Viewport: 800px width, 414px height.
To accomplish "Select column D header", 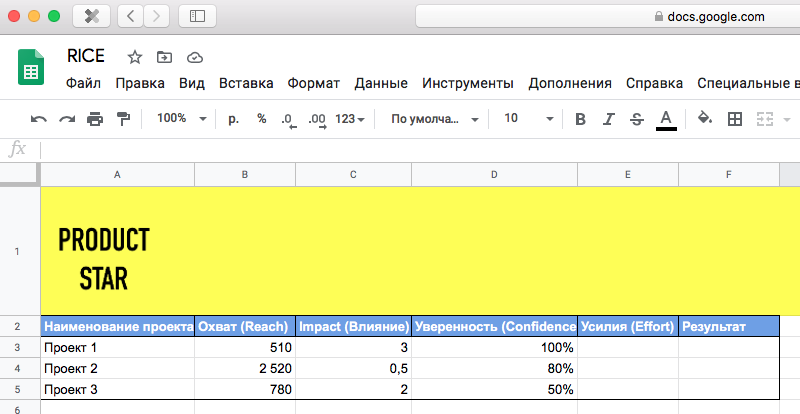I will tap(494, 175).
